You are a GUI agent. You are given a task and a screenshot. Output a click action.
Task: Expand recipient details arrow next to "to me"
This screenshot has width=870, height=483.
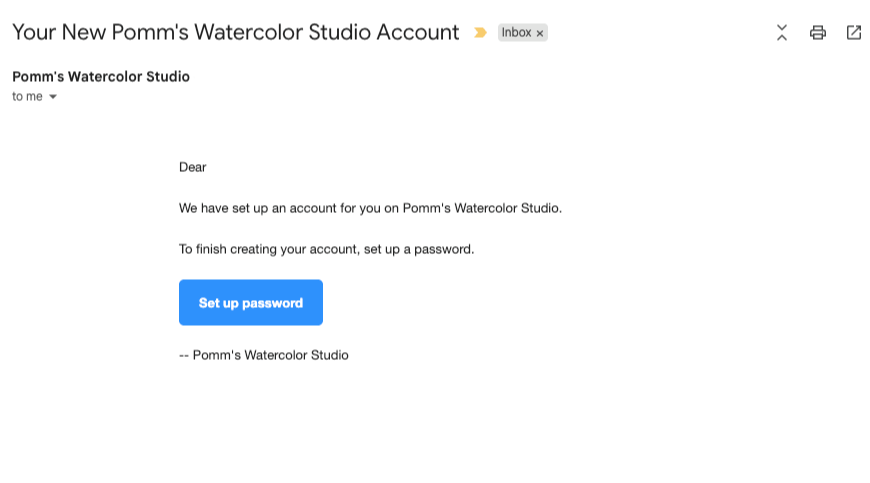(x=53, y=97)
